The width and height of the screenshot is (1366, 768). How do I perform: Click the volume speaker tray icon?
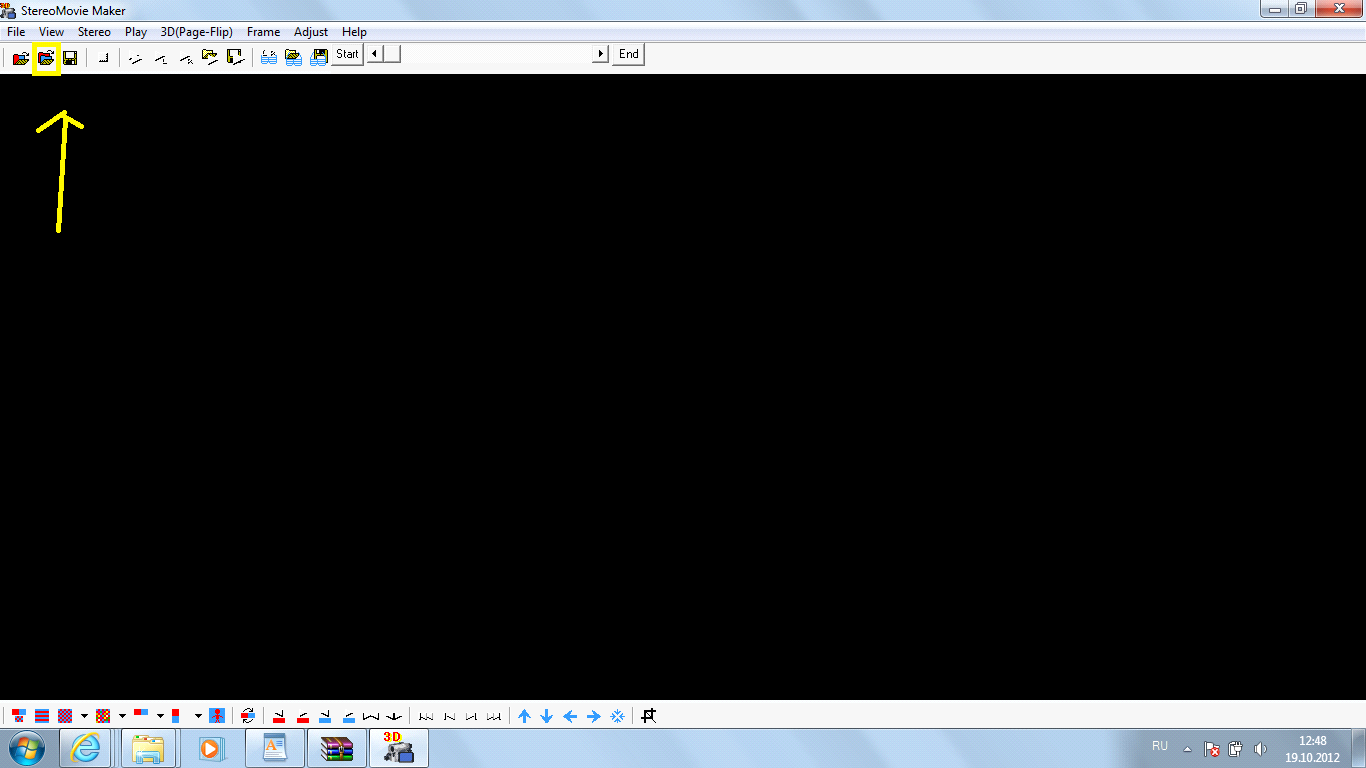click(1260, 749)
